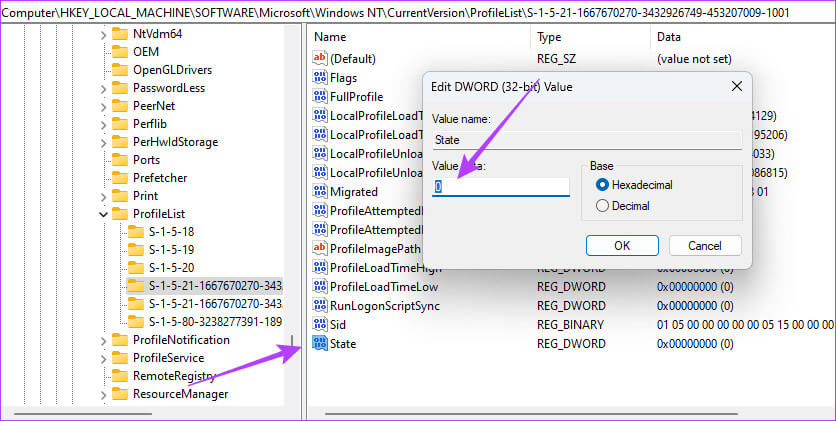
Task: Click the S-1-5-18 folder icon
Action: point(136,232)
